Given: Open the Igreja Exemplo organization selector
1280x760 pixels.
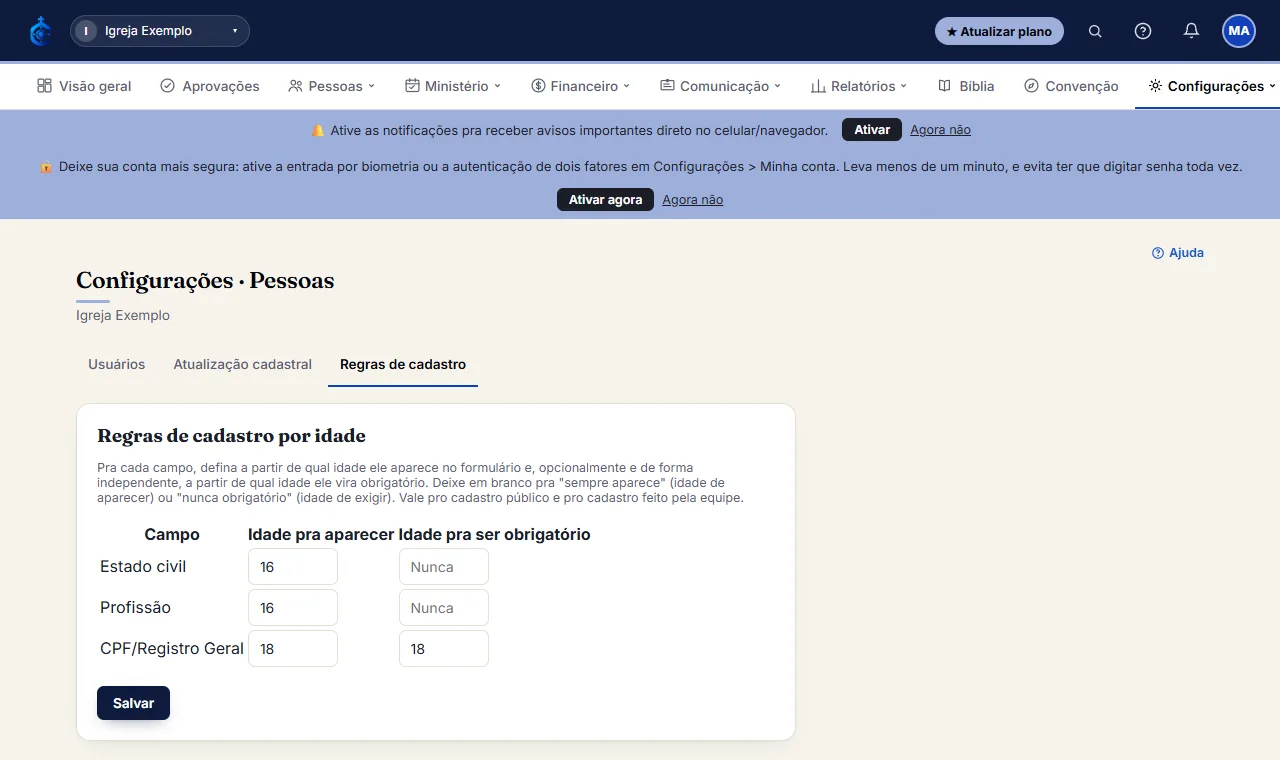Looking at the screenshot, I should pyautogui.click(x=160, y=31).
